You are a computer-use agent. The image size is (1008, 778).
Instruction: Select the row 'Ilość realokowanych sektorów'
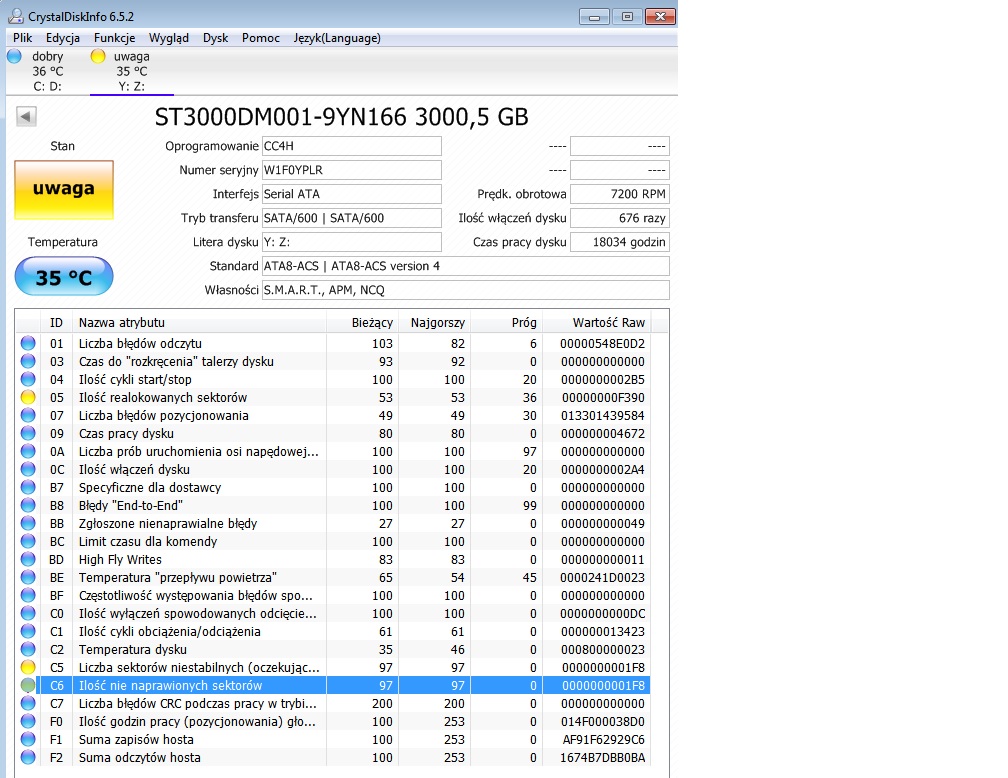[x=332, y=397]
